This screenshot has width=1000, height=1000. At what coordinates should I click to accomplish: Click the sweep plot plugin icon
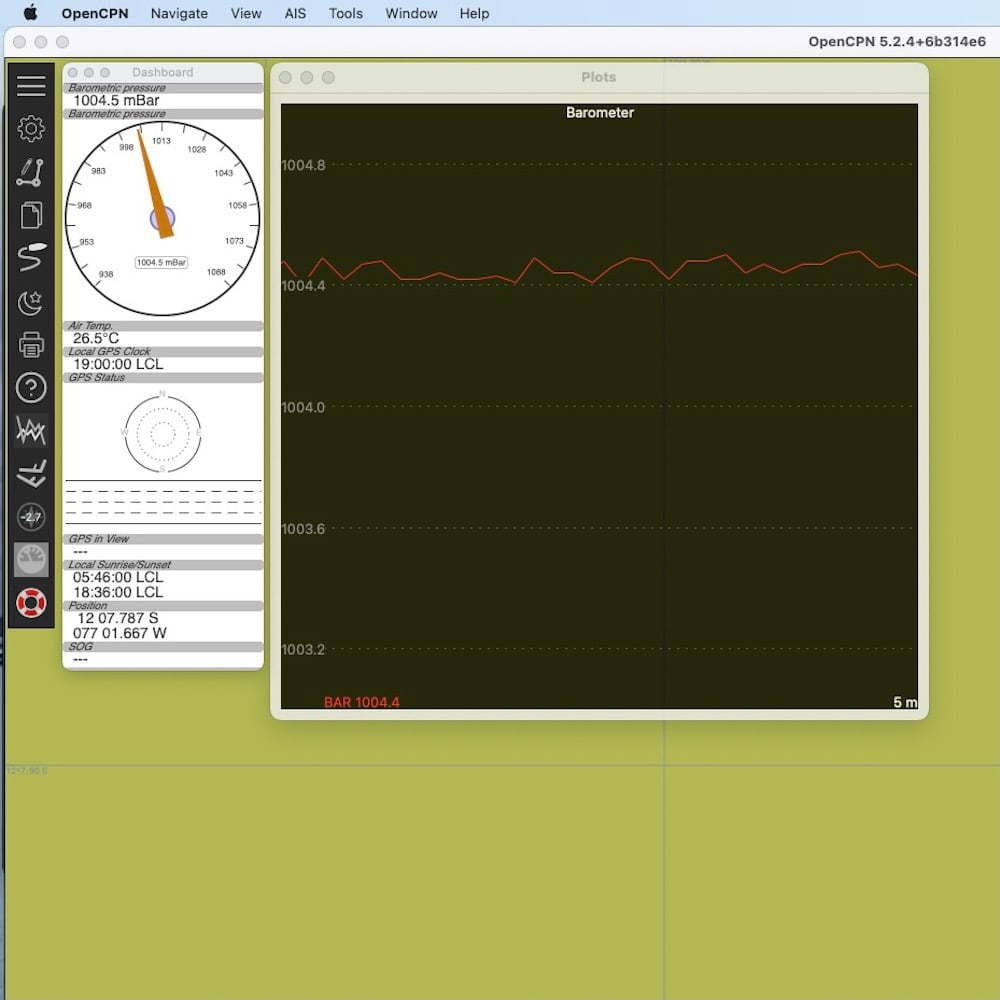point(31,473)
